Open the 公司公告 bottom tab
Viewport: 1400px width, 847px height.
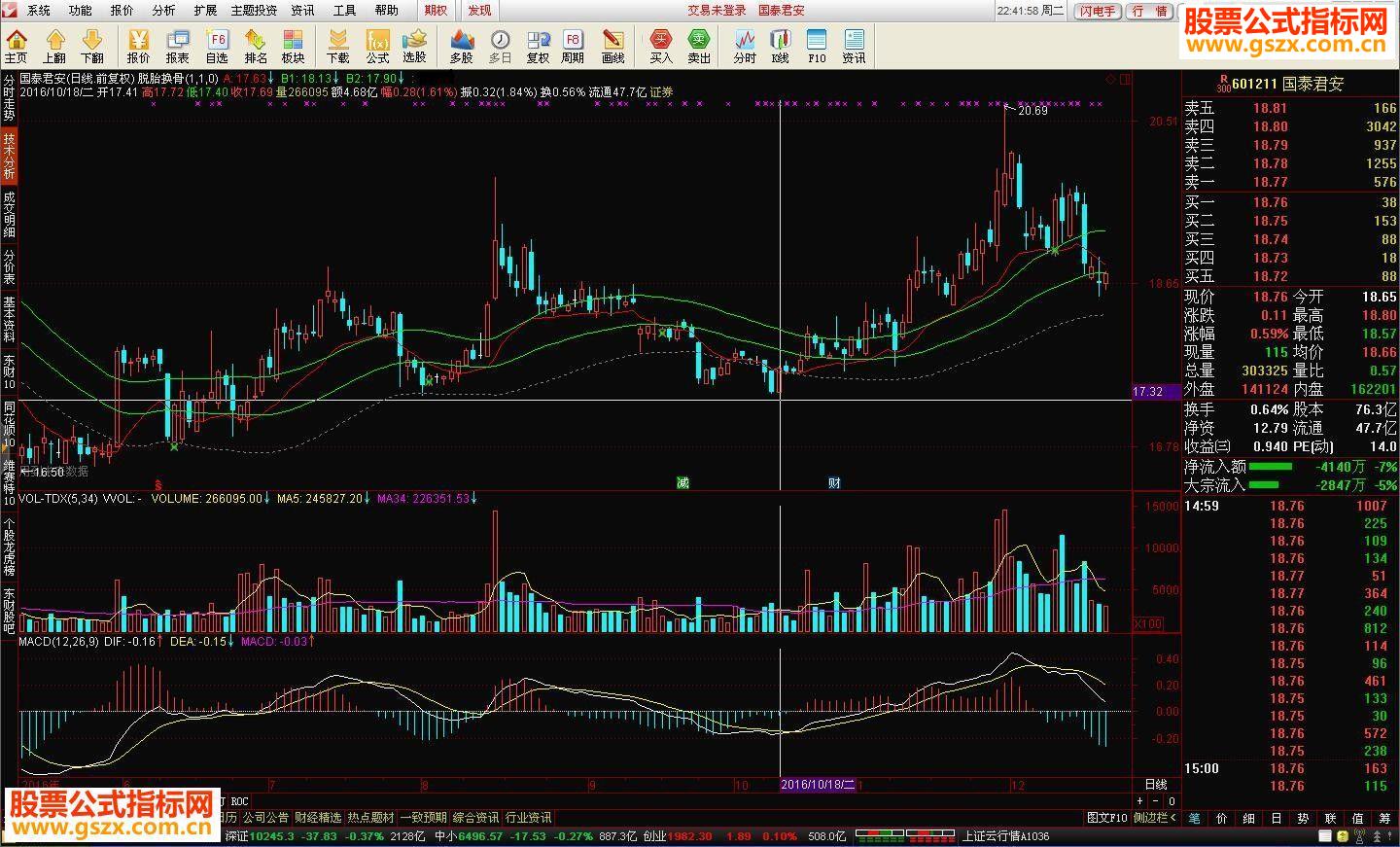coord(265,818)
